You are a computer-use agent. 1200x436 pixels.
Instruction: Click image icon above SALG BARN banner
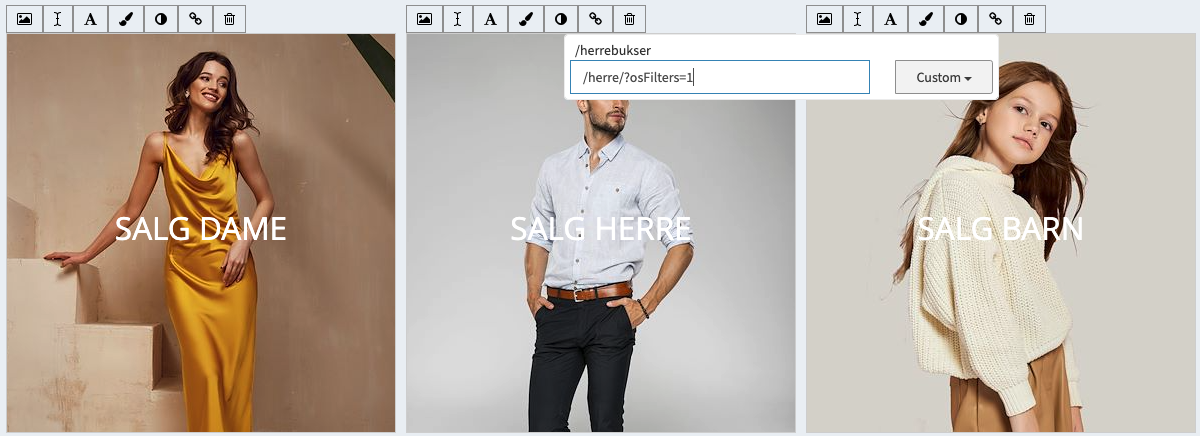825,19
